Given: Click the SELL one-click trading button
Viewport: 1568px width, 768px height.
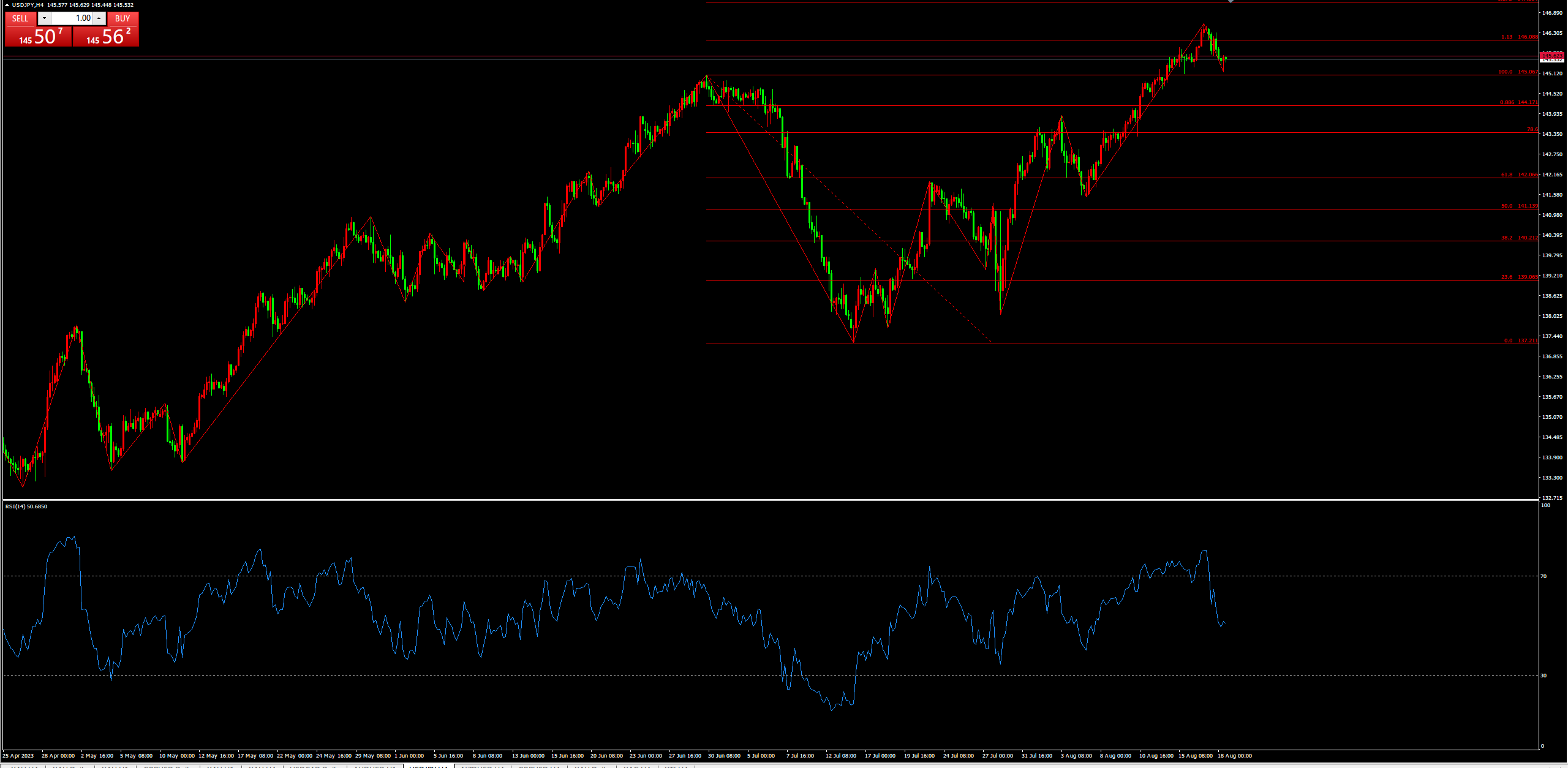Looking at the screenshot, I should [20, 18].
